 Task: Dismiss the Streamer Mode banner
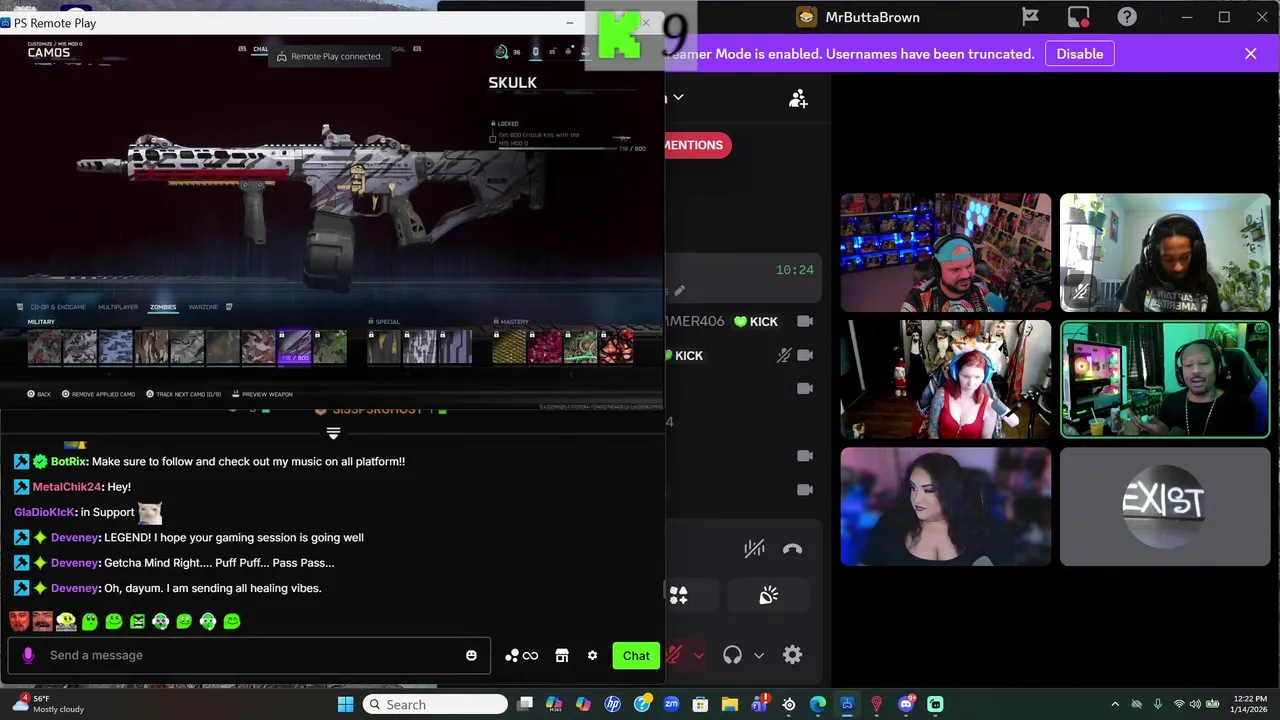[x=1250, y=54]
